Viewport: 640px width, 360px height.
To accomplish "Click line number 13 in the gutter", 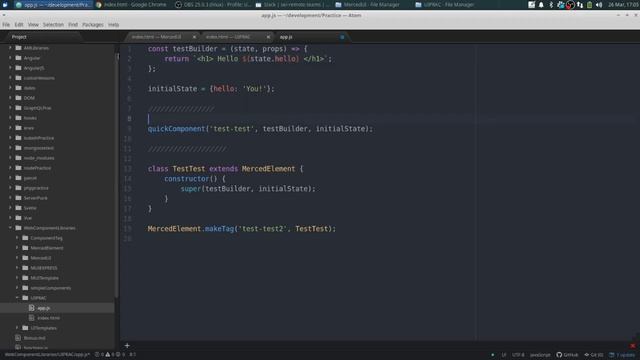I will [128, 169].
